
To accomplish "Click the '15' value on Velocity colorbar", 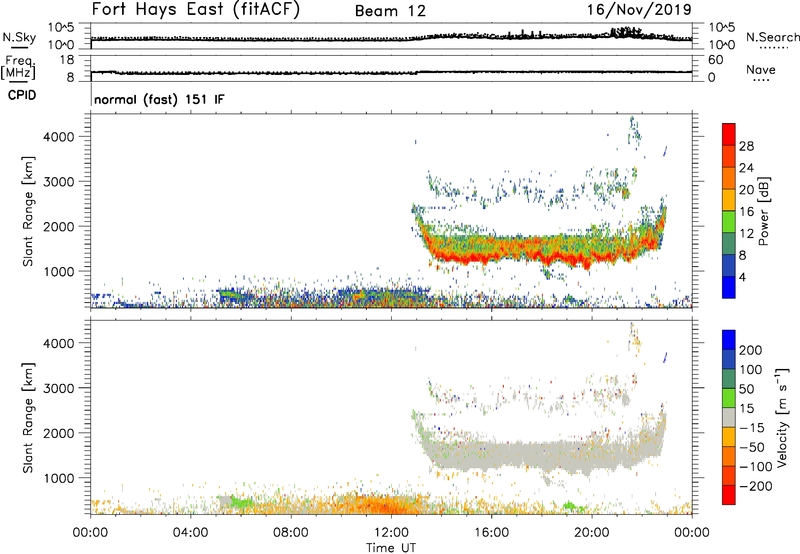I will 746,408.
